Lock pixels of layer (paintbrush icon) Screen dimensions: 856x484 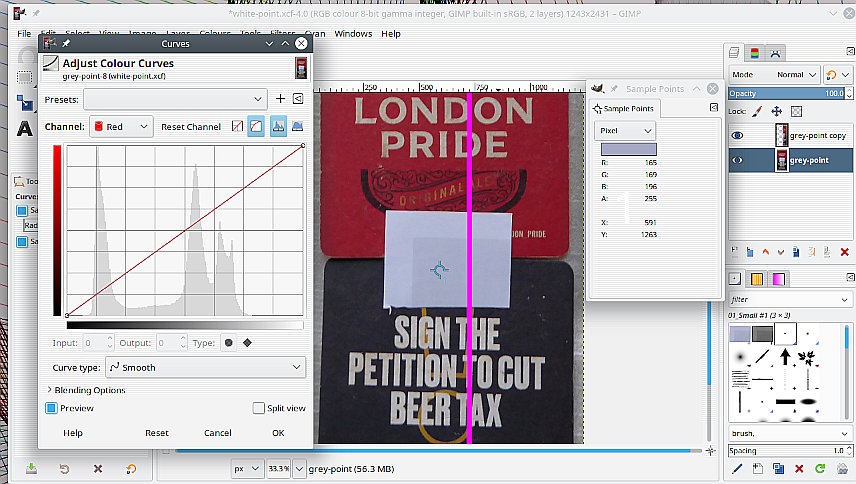click(757, 111)
